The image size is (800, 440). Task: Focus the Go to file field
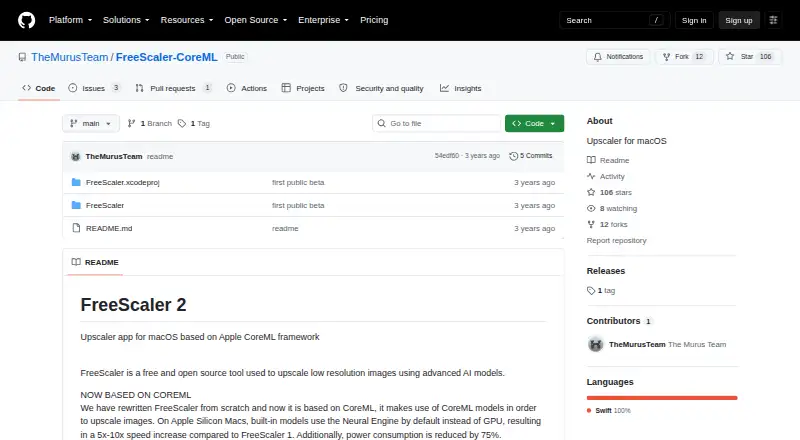(437, 124)
